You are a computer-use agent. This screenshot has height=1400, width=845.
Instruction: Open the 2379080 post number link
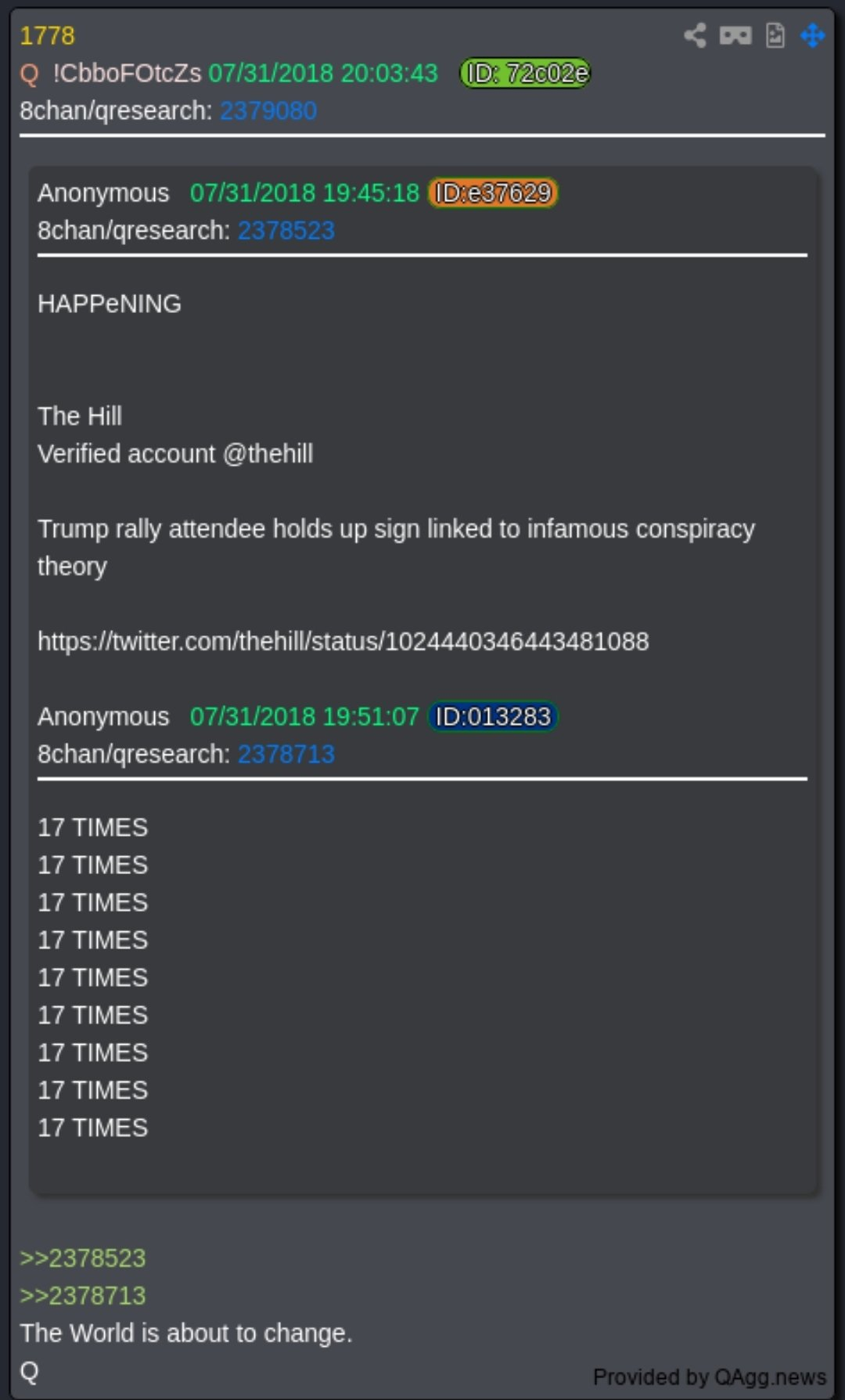(x=268, y=111)
